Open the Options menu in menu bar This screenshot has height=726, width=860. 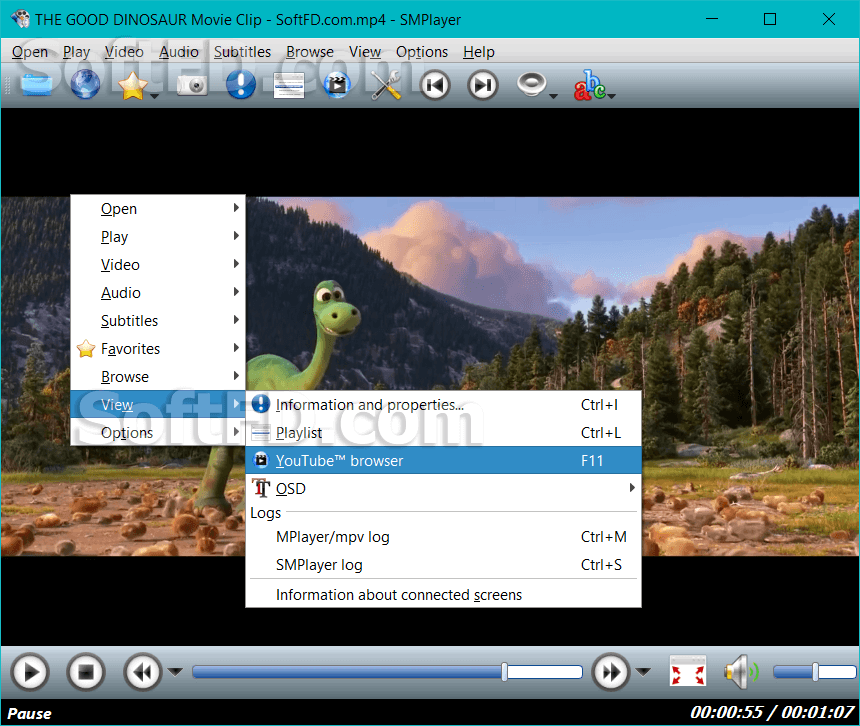[422, 52]
